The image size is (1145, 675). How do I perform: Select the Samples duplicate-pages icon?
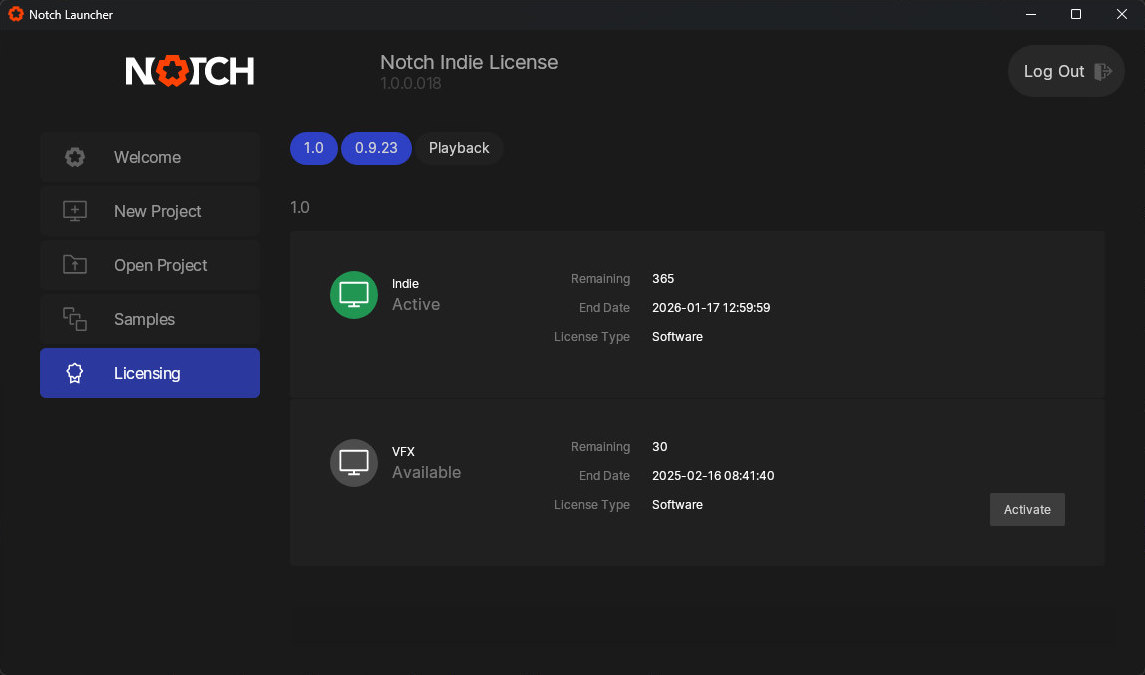click(x=74, y=319)
